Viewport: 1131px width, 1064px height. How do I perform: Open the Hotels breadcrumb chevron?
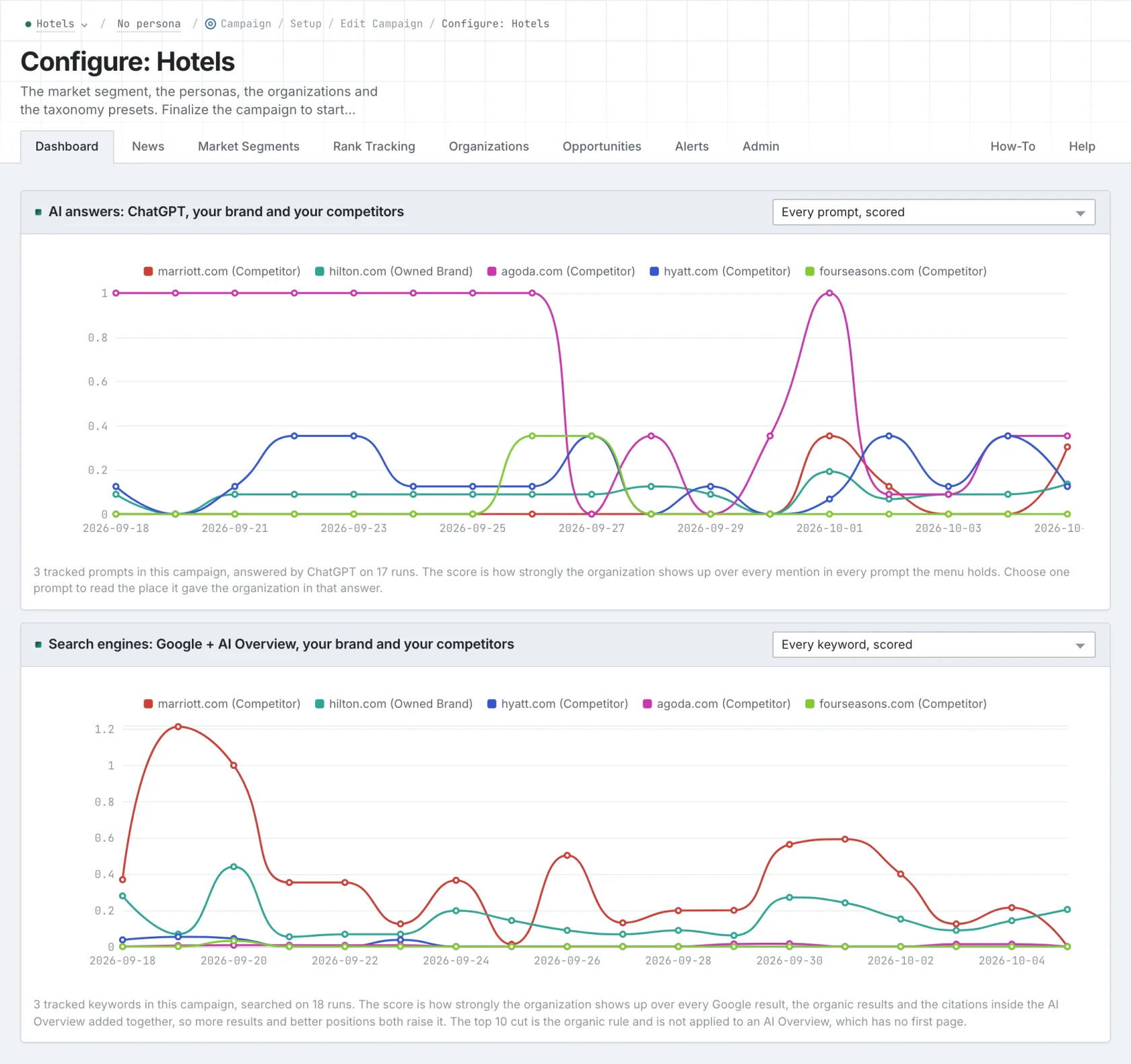(x=84, y=25)
